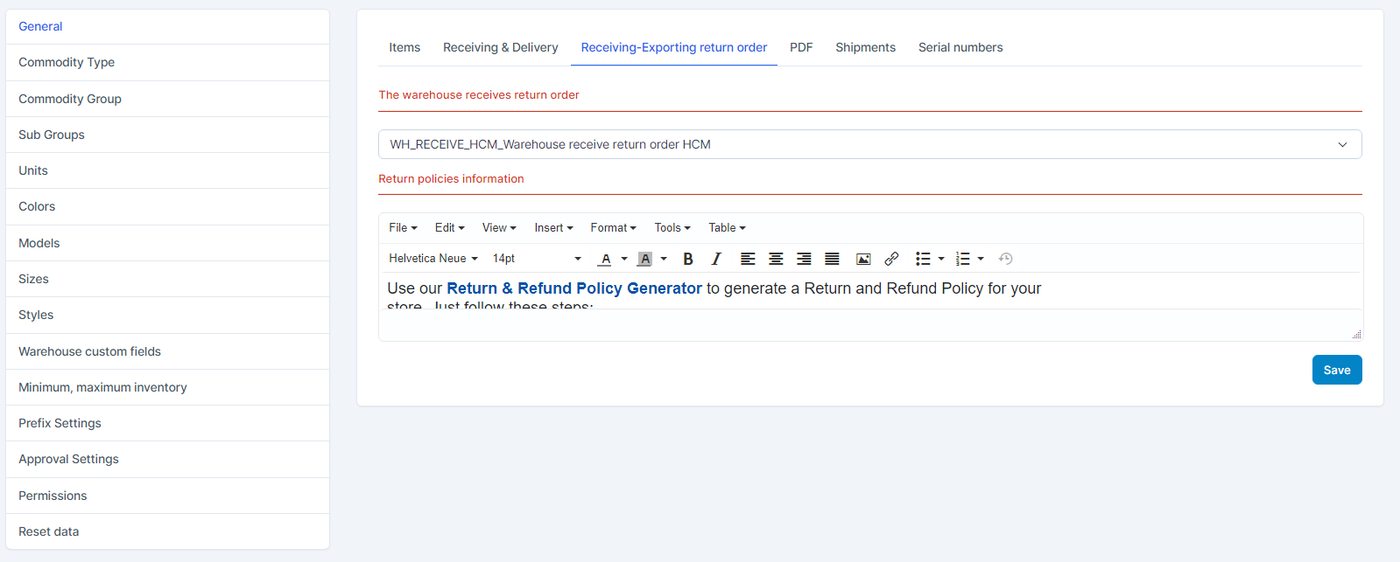Open the text color picker arrow
Image resolution: width=1400 pixels, height=562 pixels.
[x=624, y=259]
